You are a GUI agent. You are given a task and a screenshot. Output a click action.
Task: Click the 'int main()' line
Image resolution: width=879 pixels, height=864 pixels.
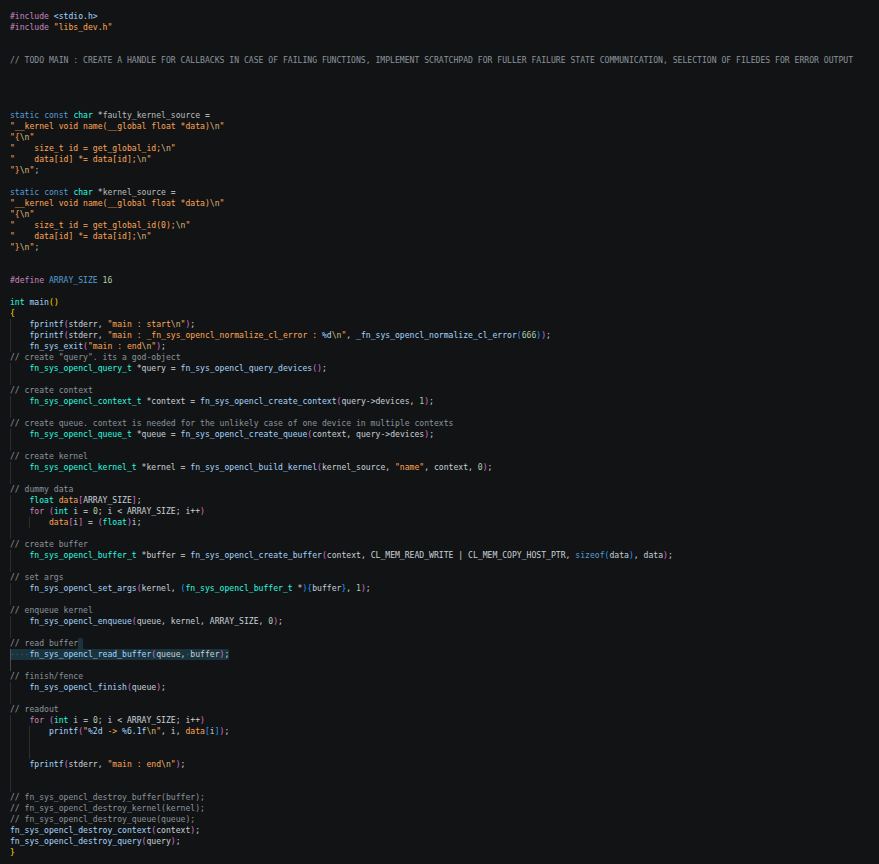coord(34,302)
